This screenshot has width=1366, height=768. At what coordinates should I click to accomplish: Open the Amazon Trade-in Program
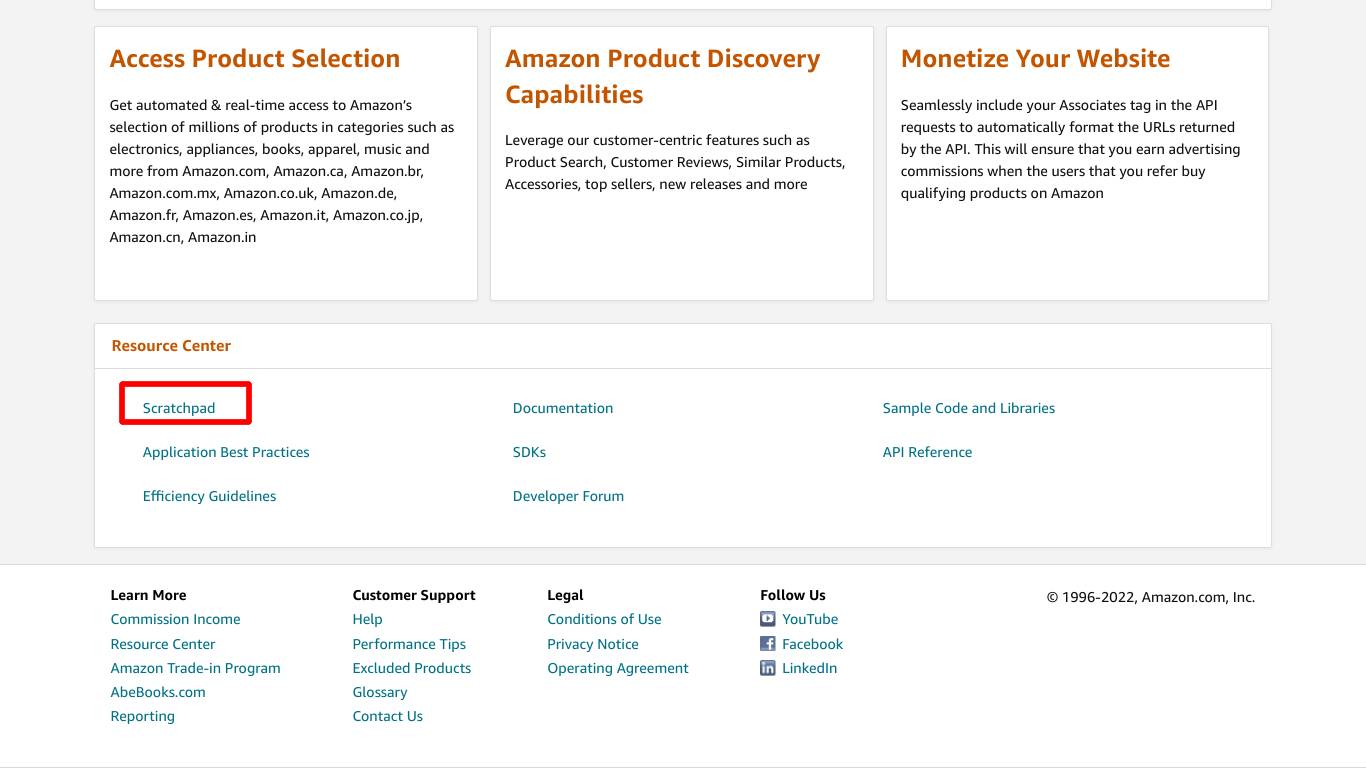(x=195, y=668)
